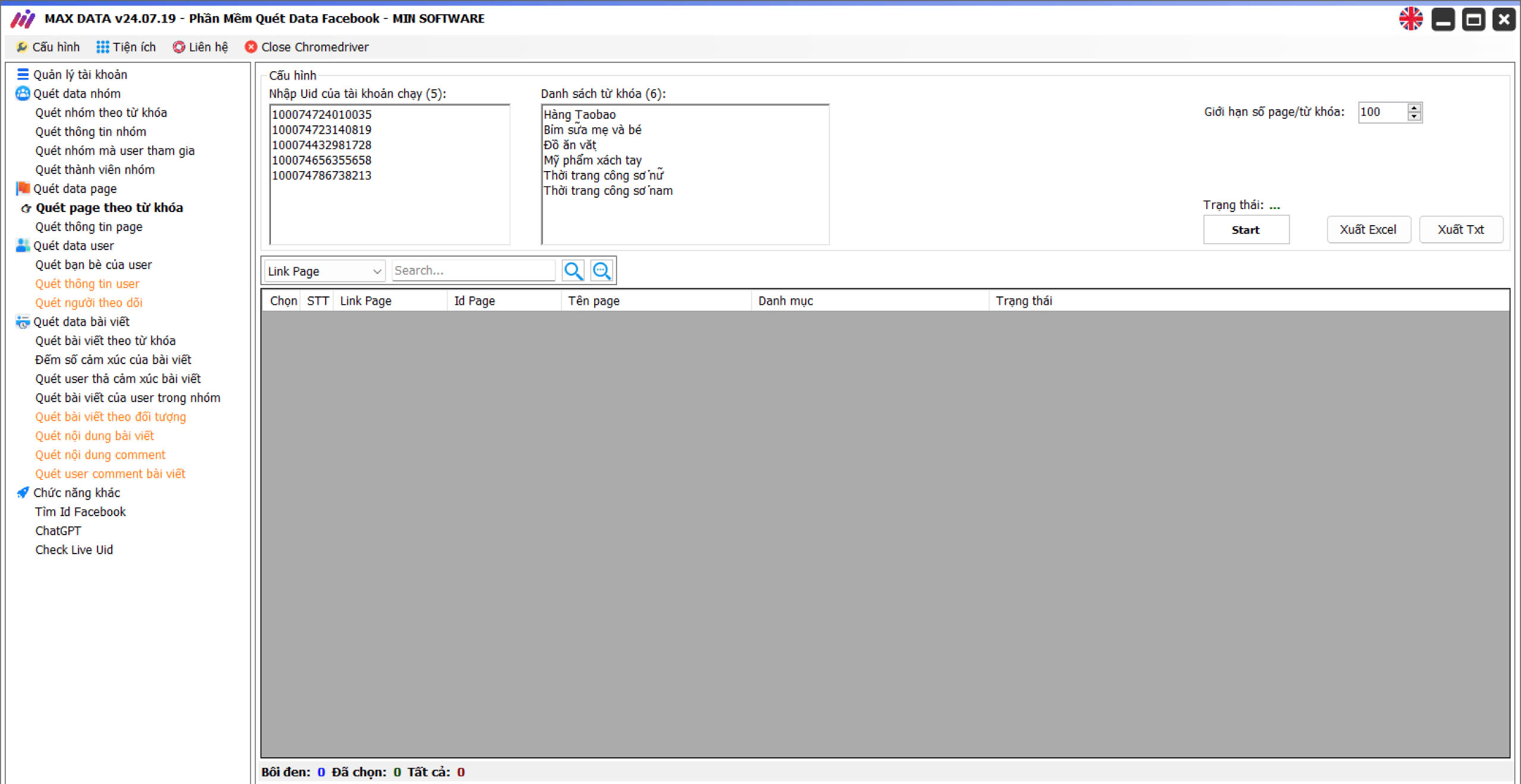Click the Quét data bài viết icon

(x=23, y=321)
